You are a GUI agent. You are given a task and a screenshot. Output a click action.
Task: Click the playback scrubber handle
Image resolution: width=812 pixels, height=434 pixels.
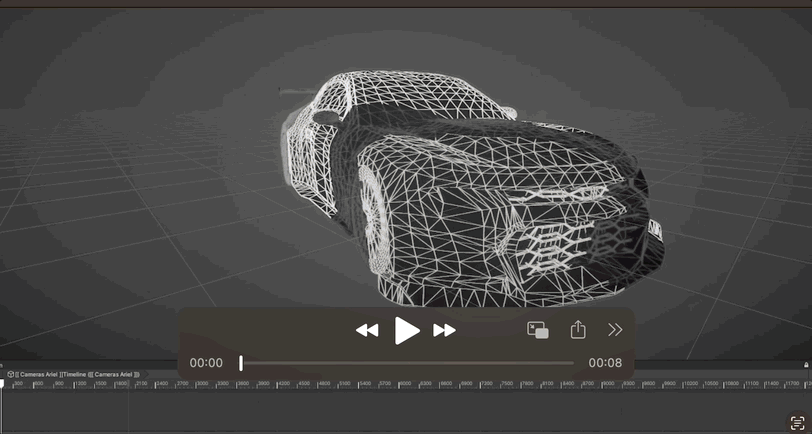coord(241,363)
